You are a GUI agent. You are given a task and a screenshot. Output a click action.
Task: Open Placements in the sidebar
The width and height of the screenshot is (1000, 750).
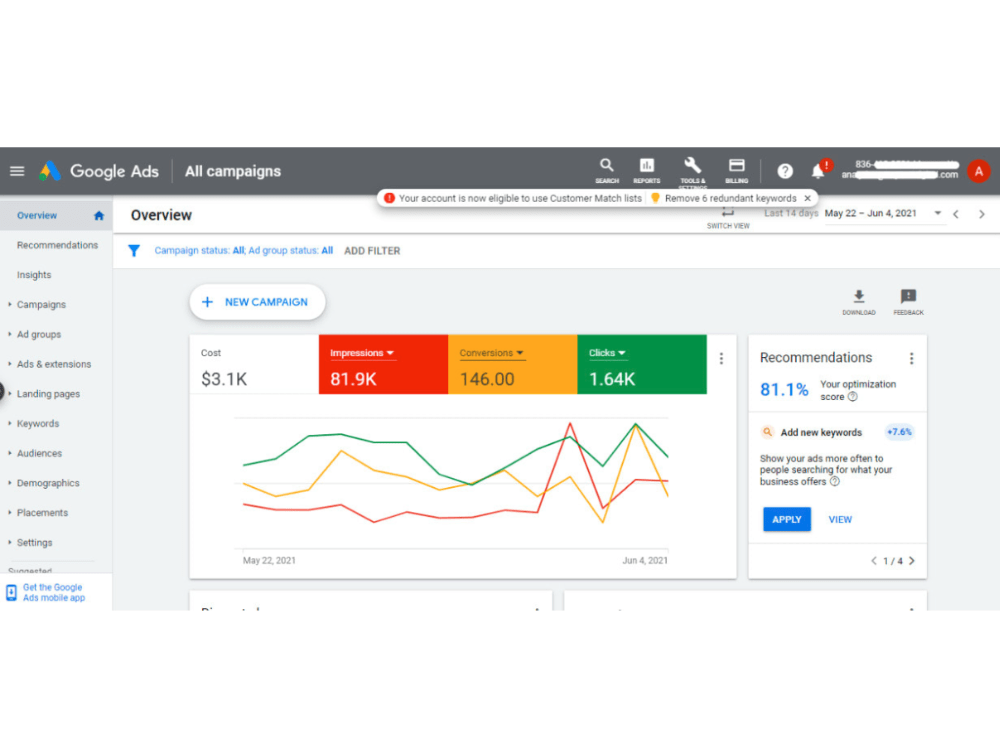coord(42,513)
